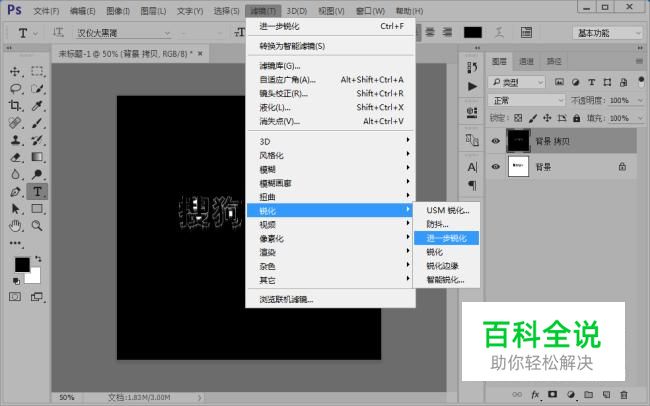Toggle lock all padlock icon
Screen dimensions: 650x406
576,118
